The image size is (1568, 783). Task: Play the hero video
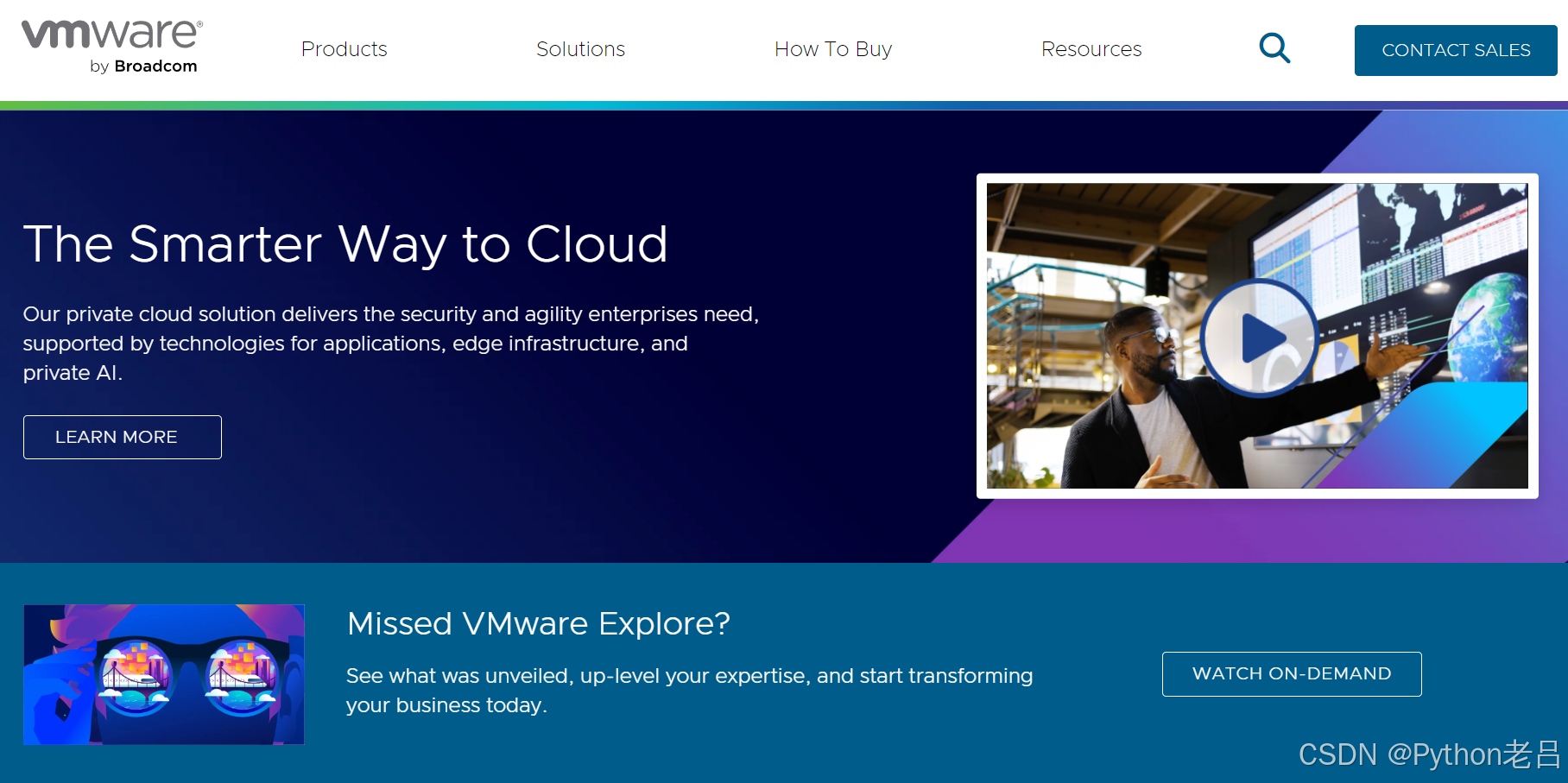click(1260, 338)
